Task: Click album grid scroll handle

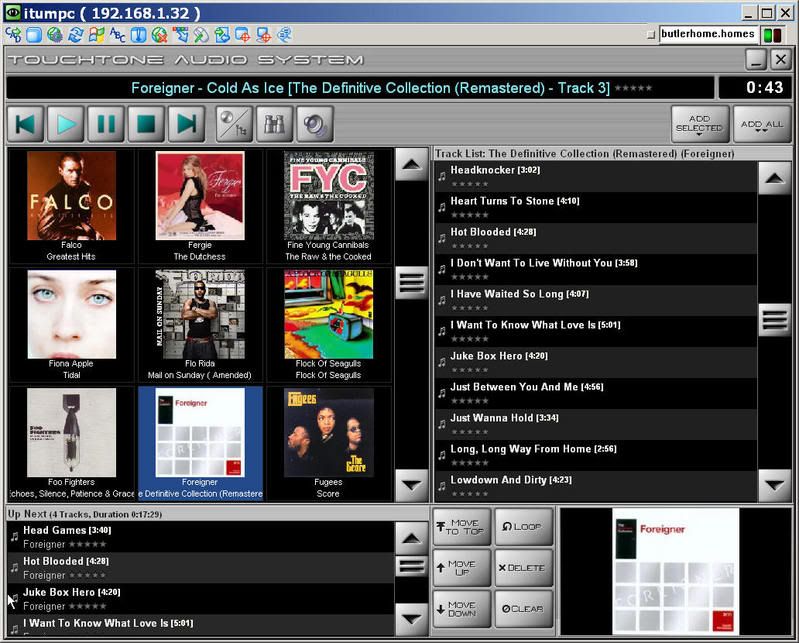Action: tap(412, 283)
